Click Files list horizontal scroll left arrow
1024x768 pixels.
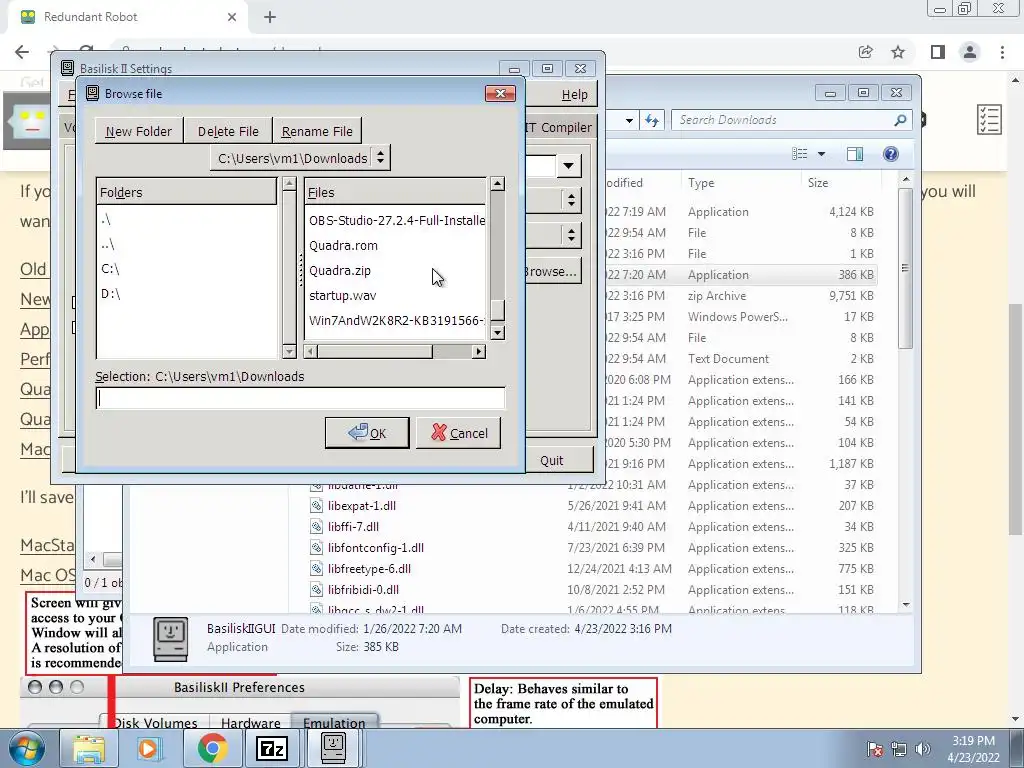tap(312, 351)
